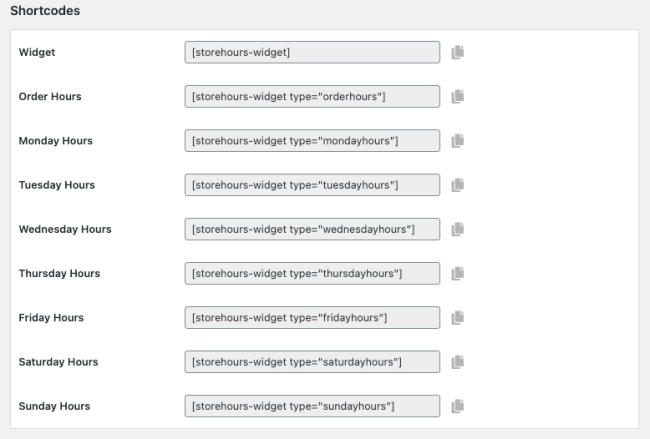Focus the mondayhours shortcode field
650x439 pixels.
point(312,141)
